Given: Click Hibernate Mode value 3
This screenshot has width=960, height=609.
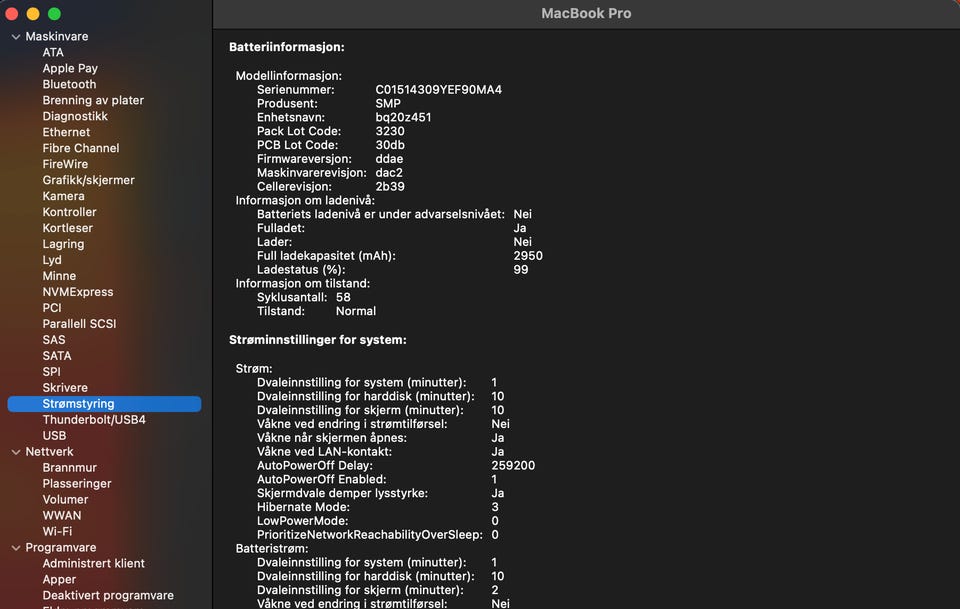Looking at the screenshot, I should click(495, 507).
